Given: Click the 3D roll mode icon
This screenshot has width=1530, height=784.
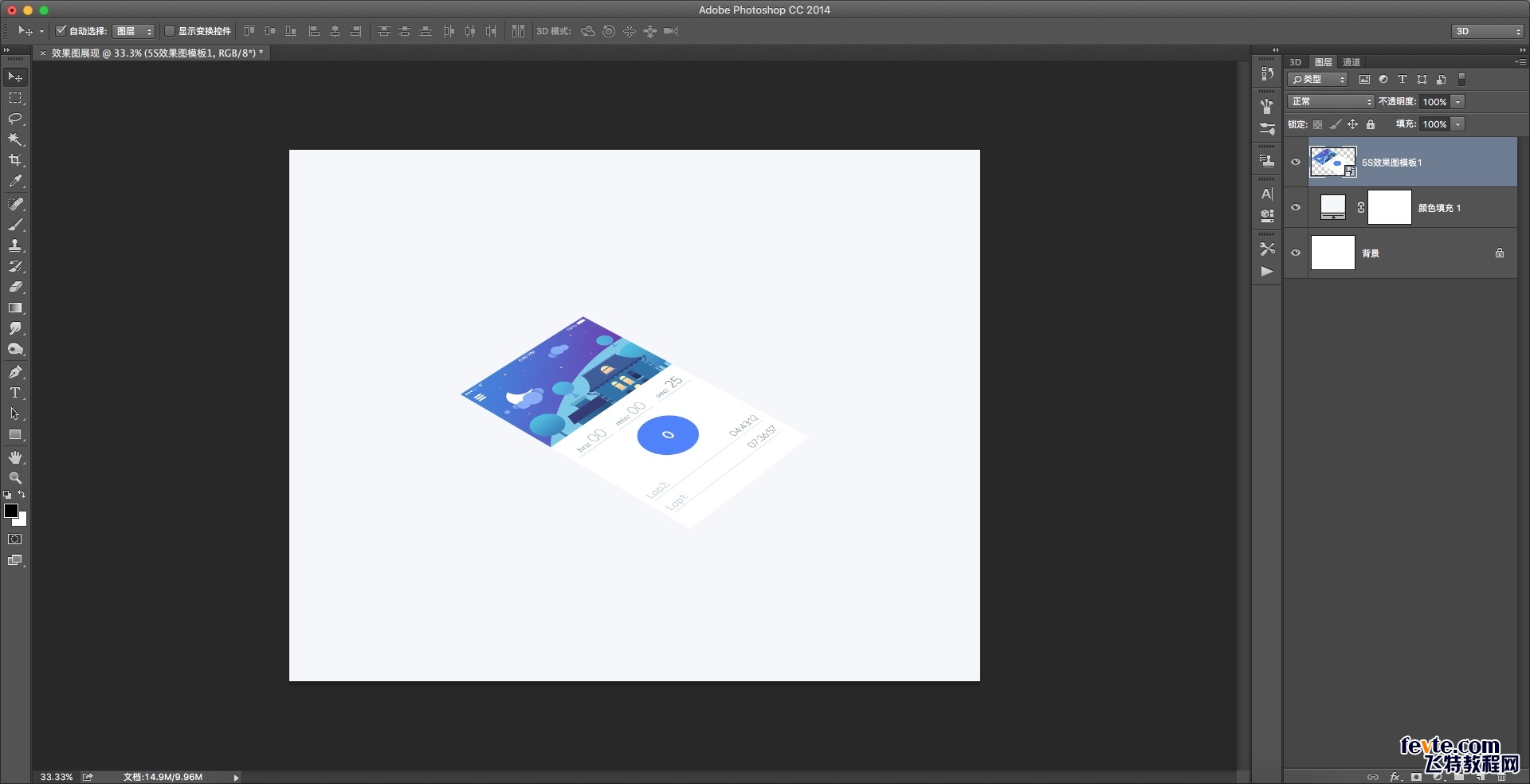Looking at the screenshot, I should pyautogui.click(x=609, y=31).
